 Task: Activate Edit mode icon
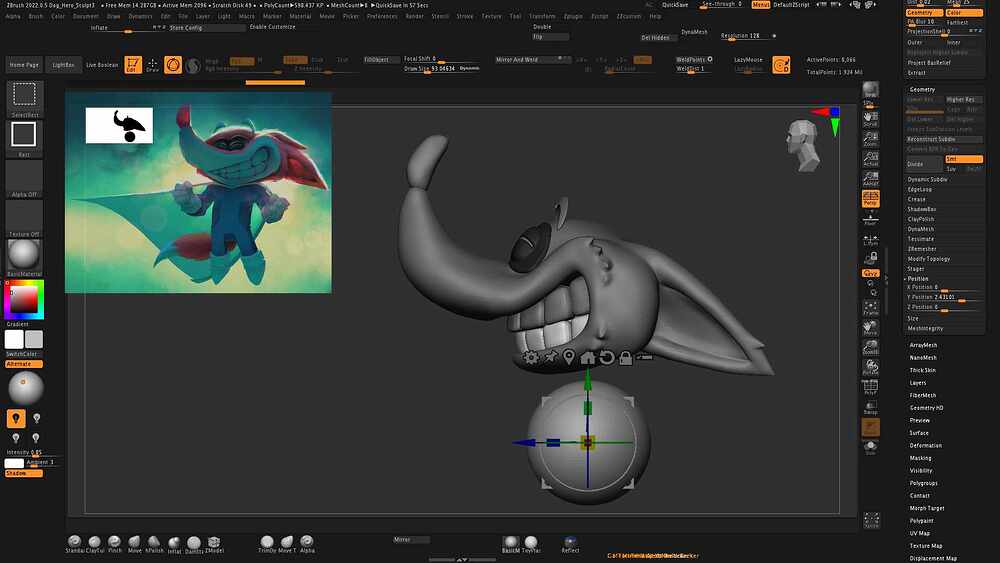[133, 64]
